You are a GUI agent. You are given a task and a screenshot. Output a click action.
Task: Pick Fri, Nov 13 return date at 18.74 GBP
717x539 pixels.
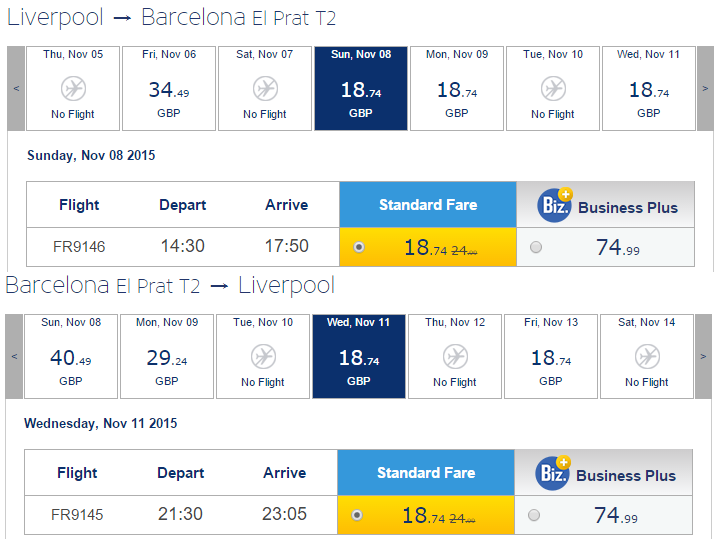click(x=551, y=356)
